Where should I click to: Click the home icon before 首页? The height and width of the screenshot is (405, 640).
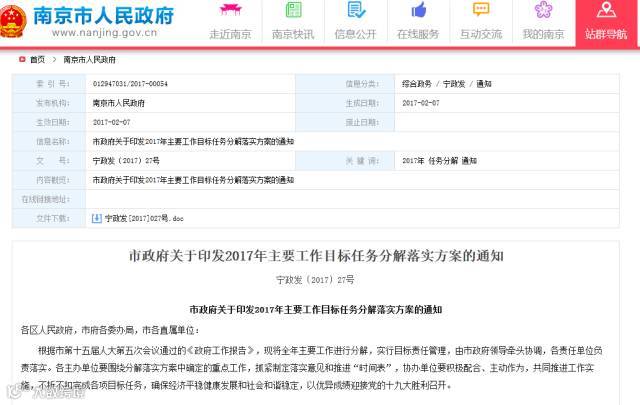tap(22, 60)
